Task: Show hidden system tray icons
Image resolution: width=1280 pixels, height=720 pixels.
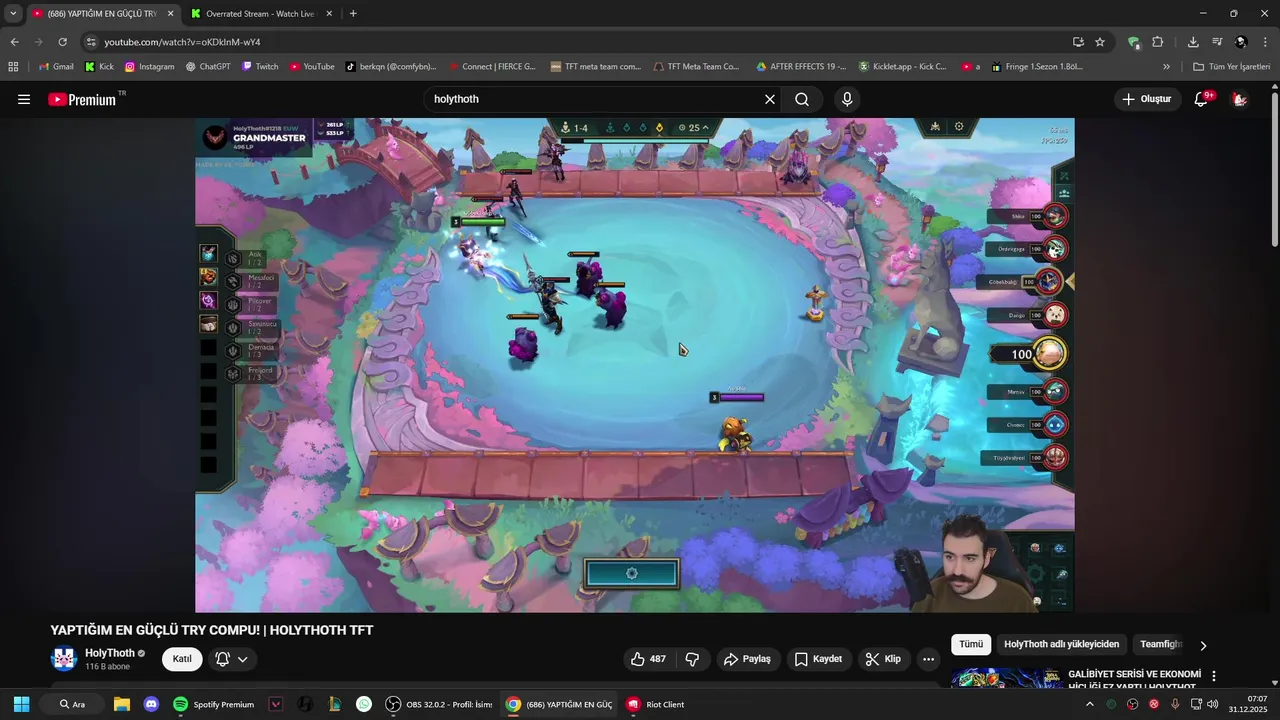Action: (x=1089, y=704)
